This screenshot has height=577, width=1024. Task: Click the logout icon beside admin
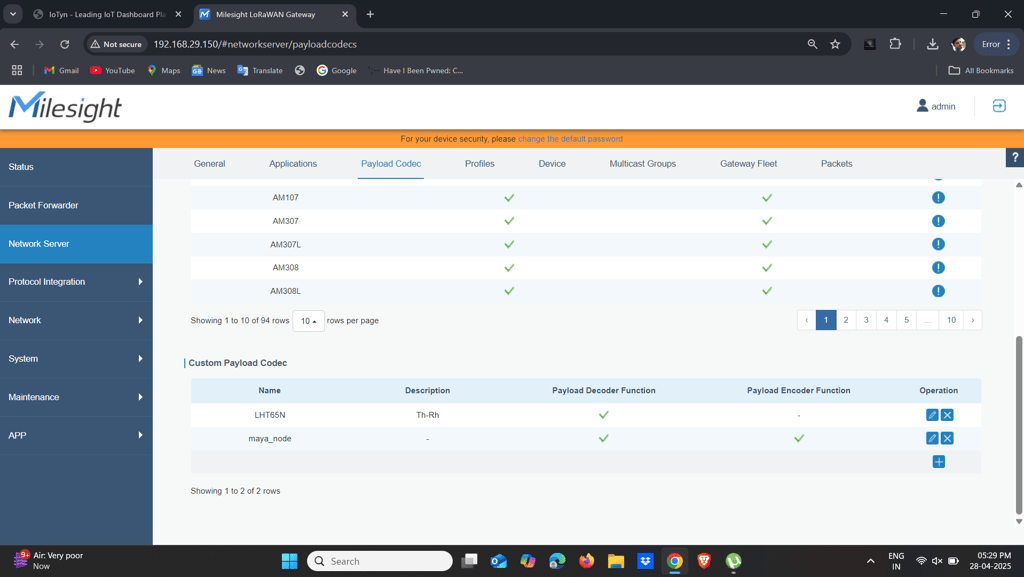click(999, 106)
